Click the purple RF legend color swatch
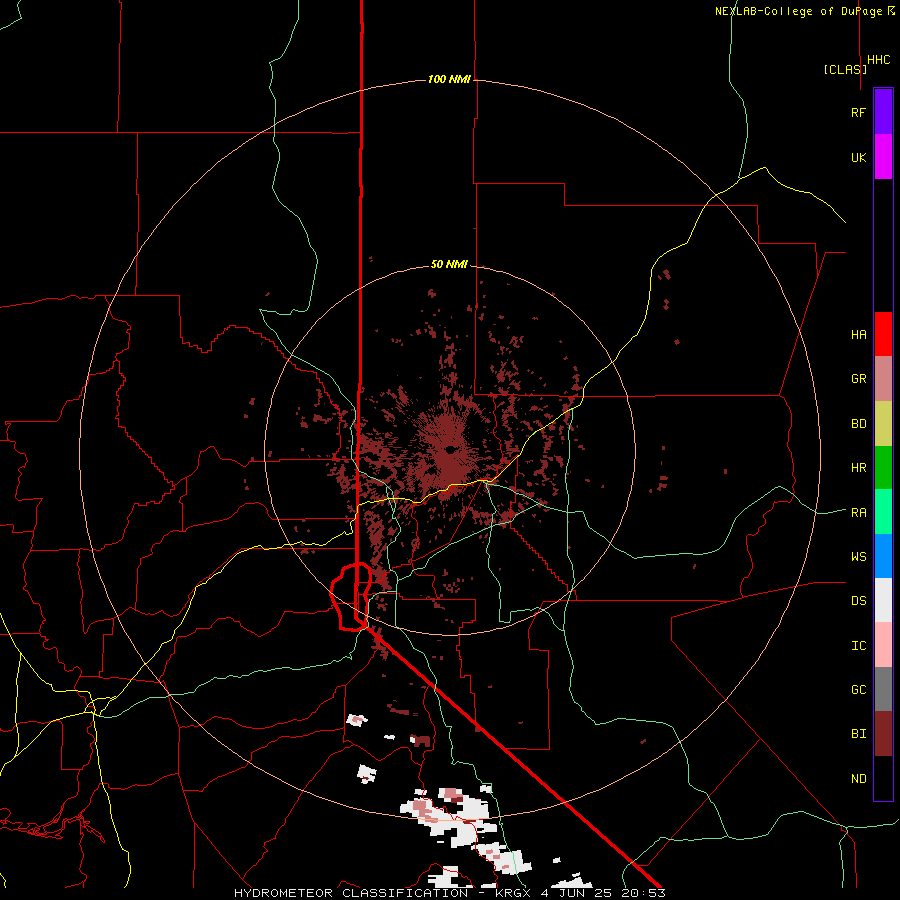This screenshot has height=900, width=900. pos(883,112)
